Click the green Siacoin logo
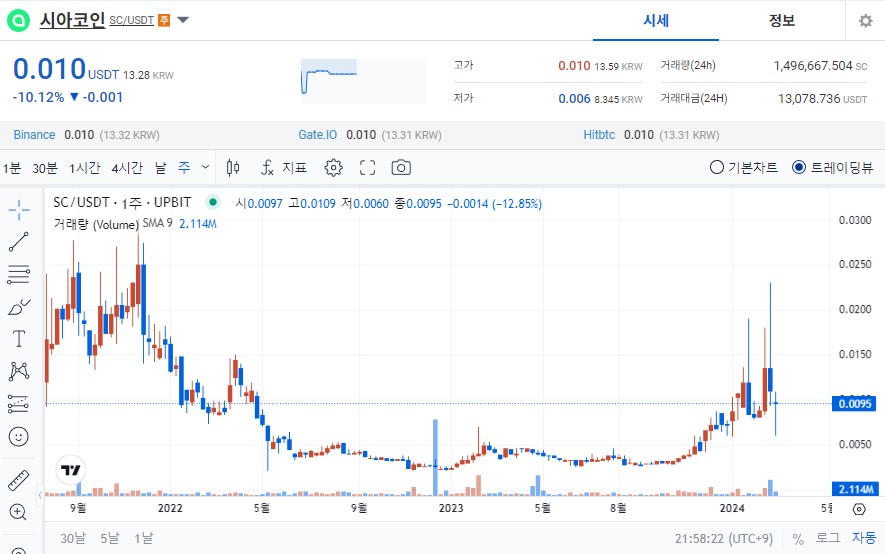This screenshot has width=885, height=554. (18, 20)
